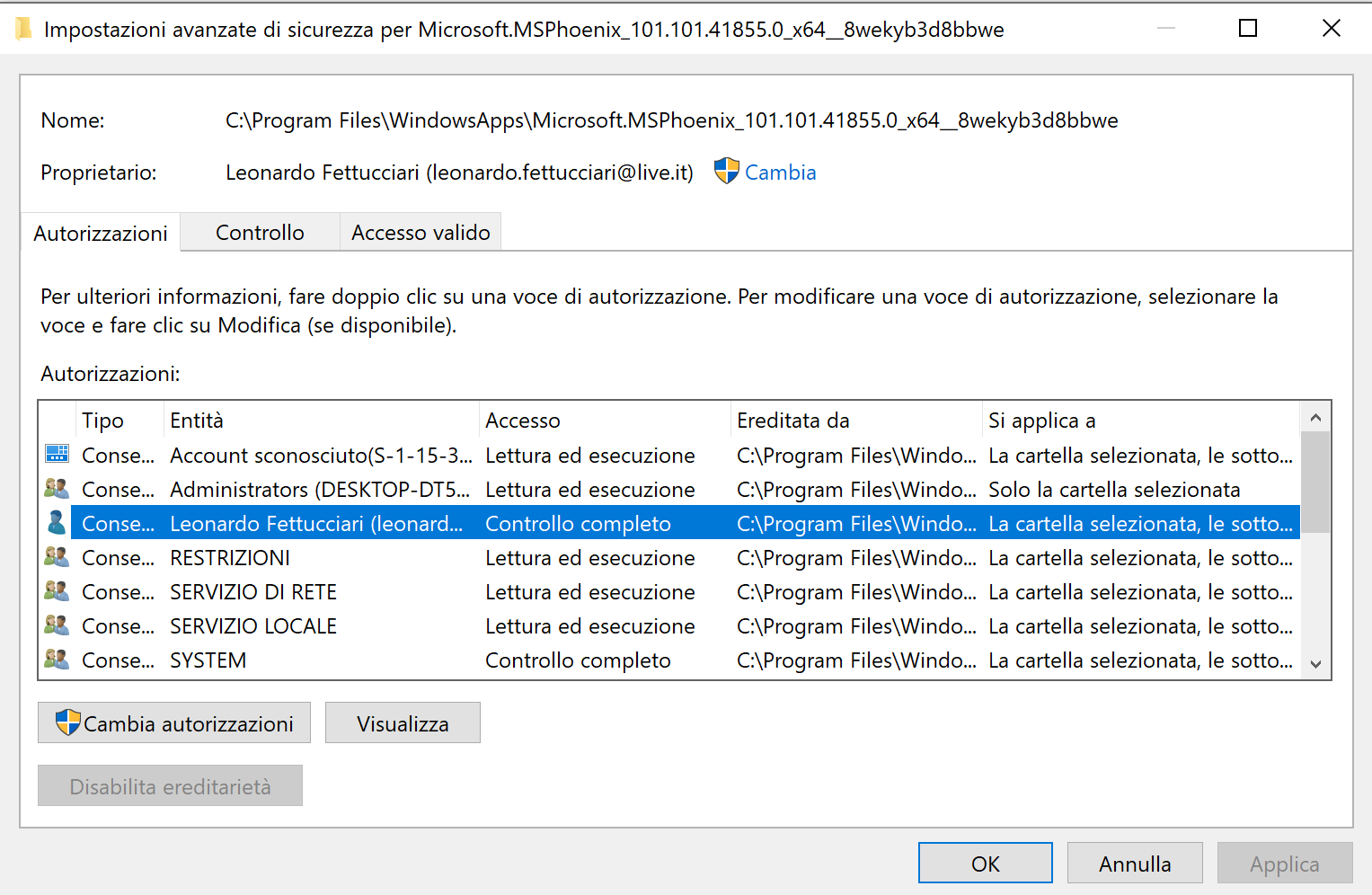Select the Account sconosciuto(S-1-15-3... entry
Screen dimensions: 1372x895
[x=669, y=455]
